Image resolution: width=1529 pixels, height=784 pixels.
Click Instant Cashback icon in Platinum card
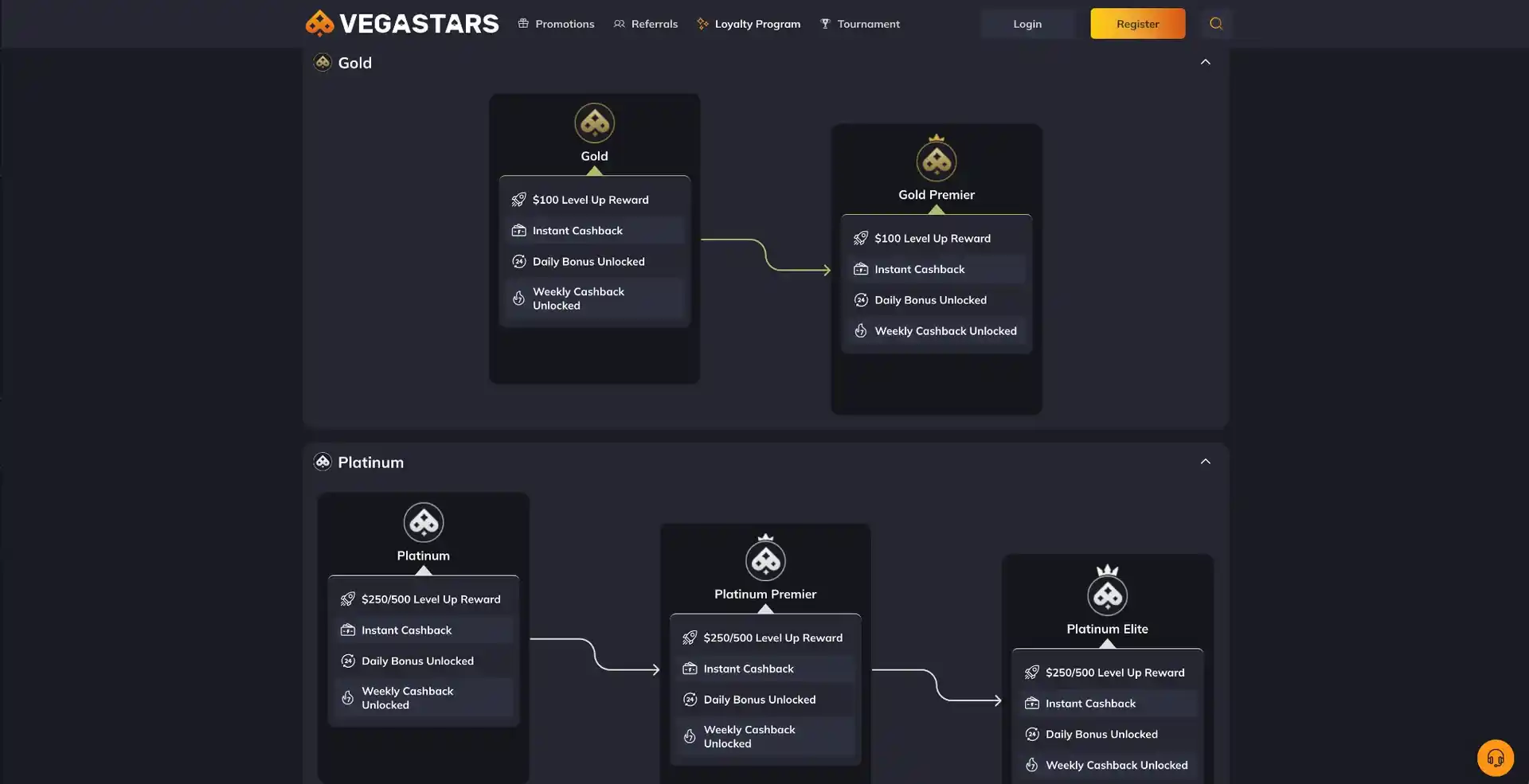pyautogui.click(x=348, y=630)
